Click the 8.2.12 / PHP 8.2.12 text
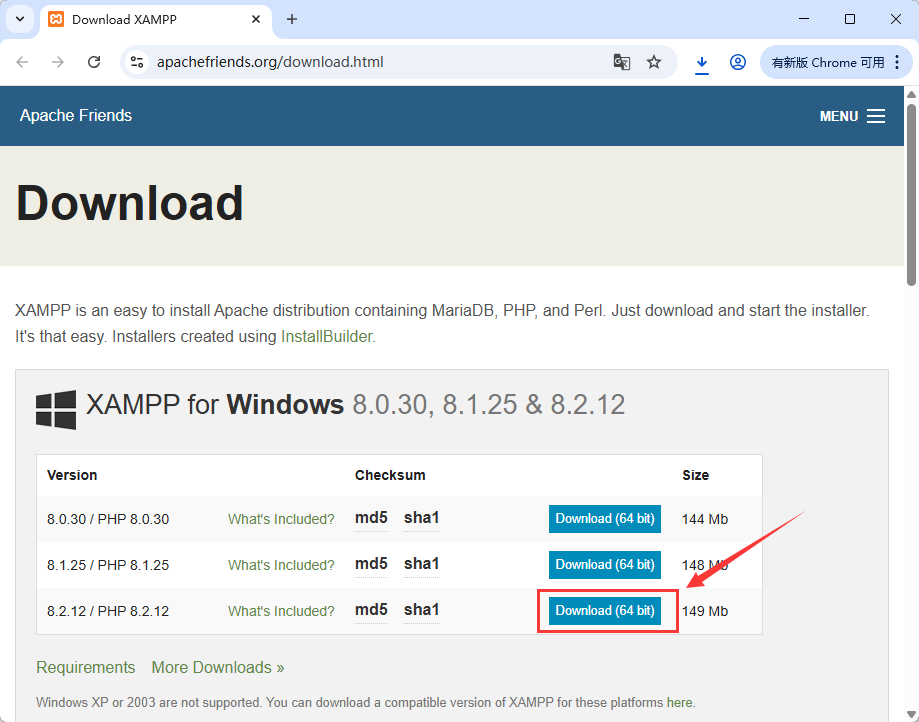Viewport: 919px width, 722px height. tap(108, 611)
